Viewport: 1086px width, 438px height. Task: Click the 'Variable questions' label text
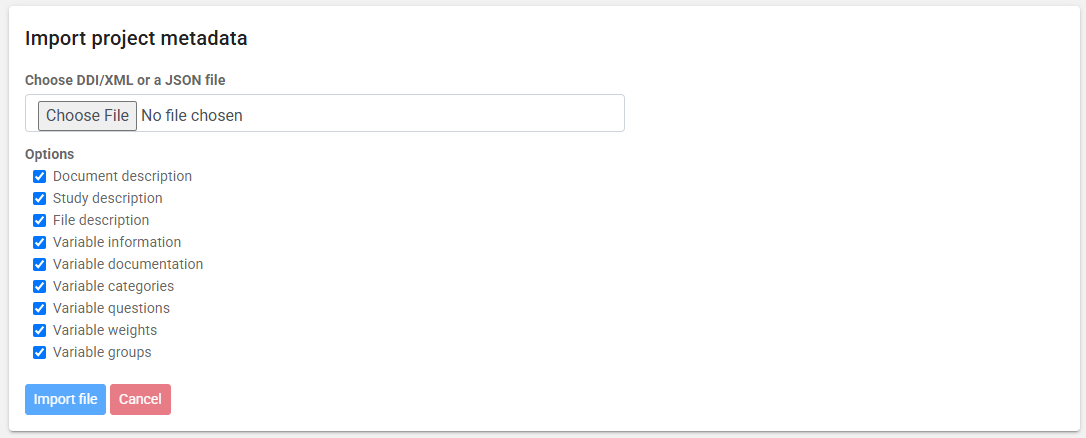[111, 308]
